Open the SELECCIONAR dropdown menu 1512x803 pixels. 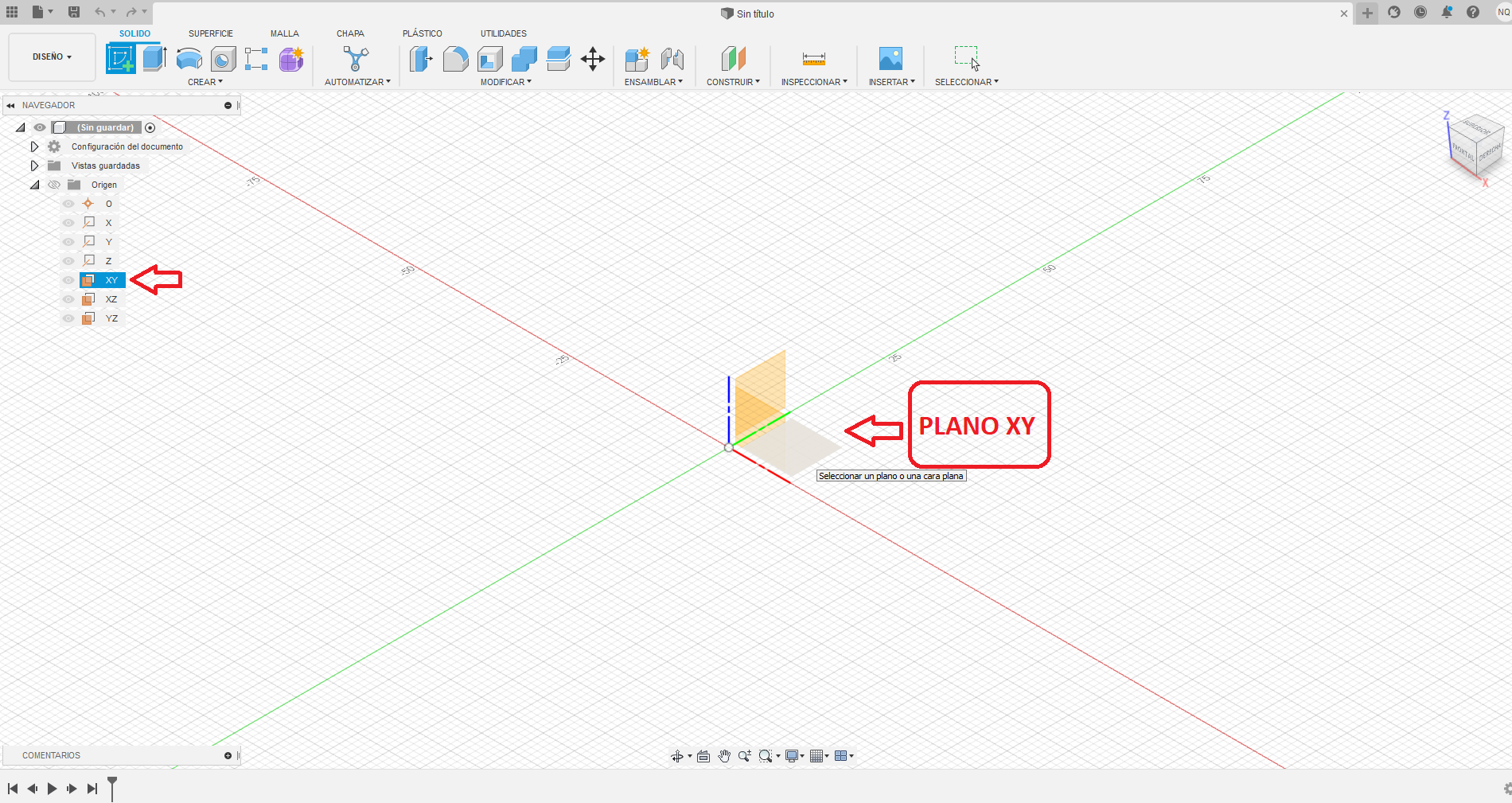tap(966, 82)
